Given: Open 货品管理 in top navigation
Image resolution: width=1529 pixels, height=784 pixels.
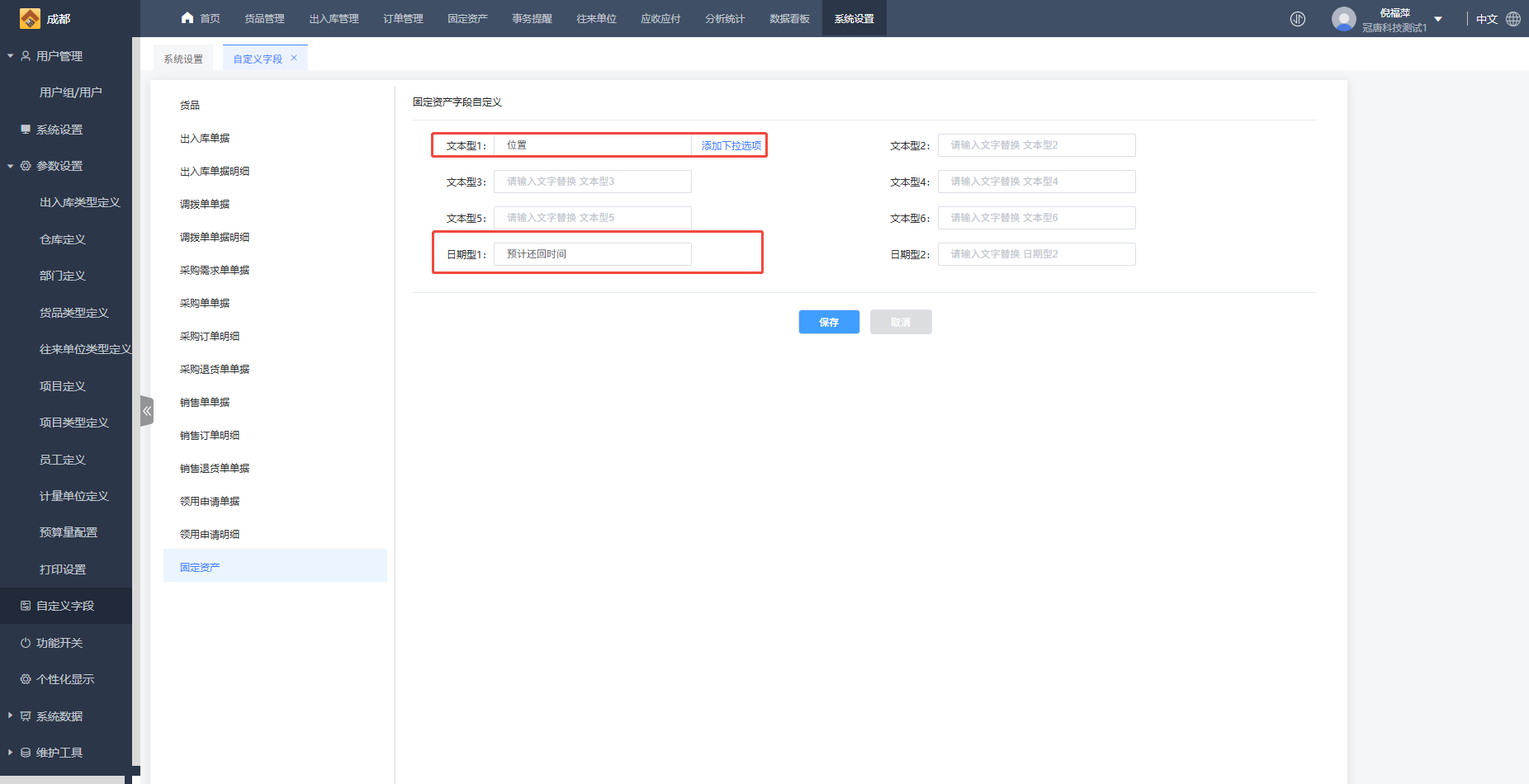Looking at the screenshot, I should (264, 18).
